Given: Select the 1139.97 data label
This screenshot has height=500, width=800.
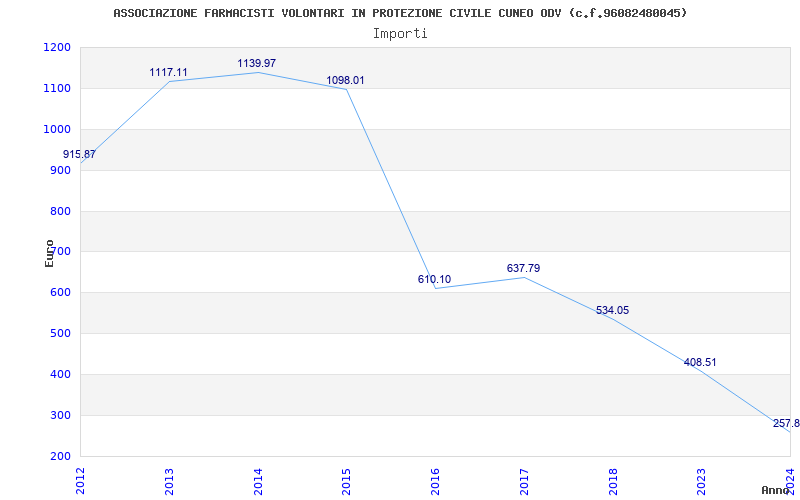Looking at the screenshot, I should coord(257,63).
